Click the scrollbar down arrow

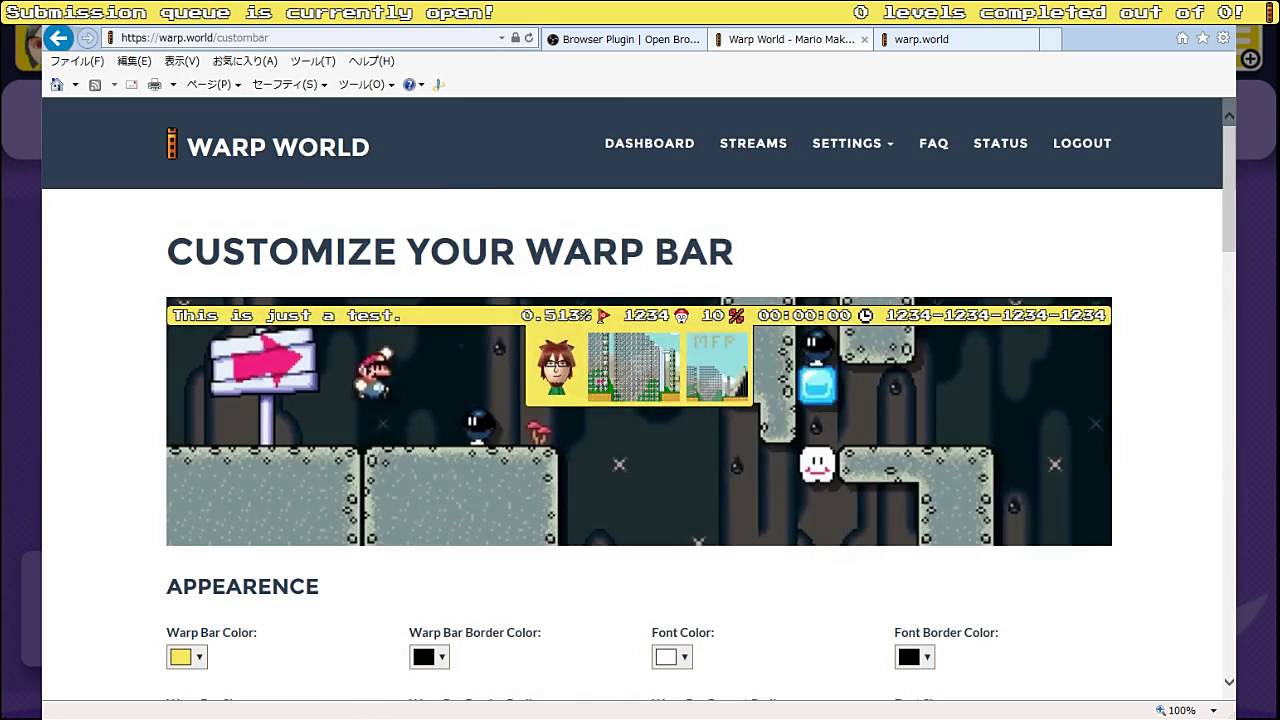[x=1229, y=682]
